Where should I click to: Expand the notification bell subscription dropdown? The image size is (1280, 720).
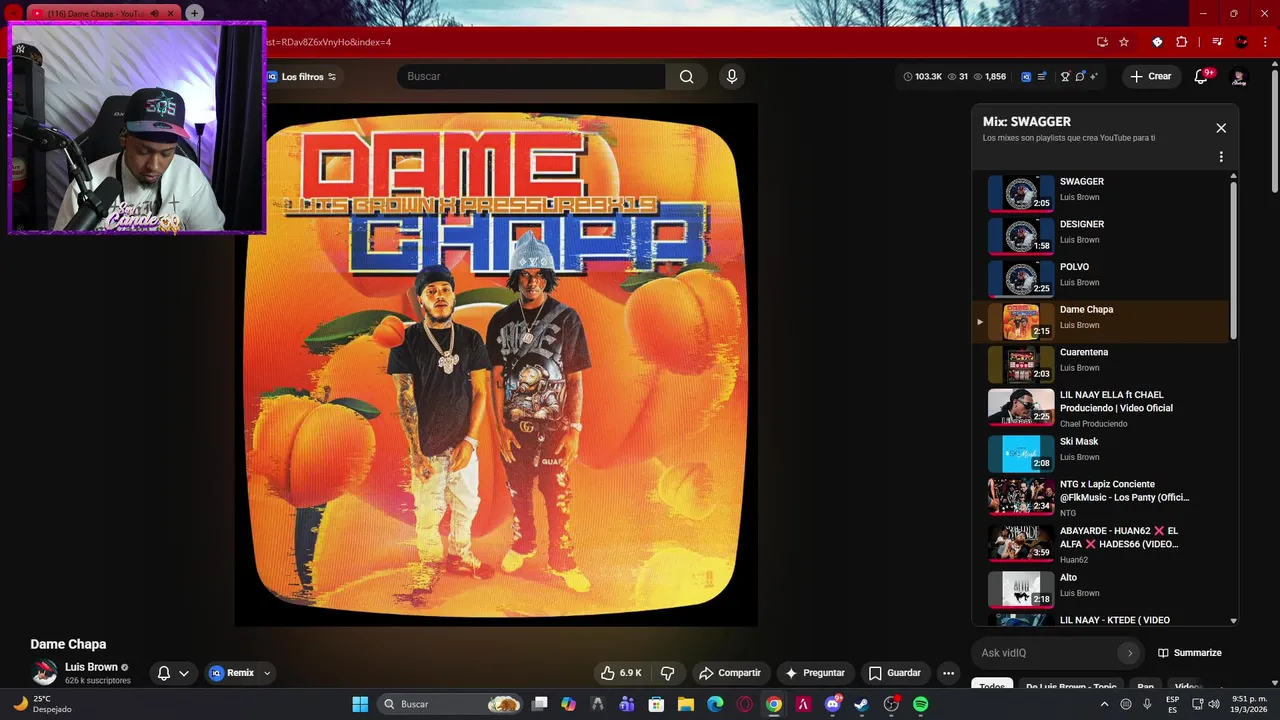pyautogui.click(x=184, y=673)
